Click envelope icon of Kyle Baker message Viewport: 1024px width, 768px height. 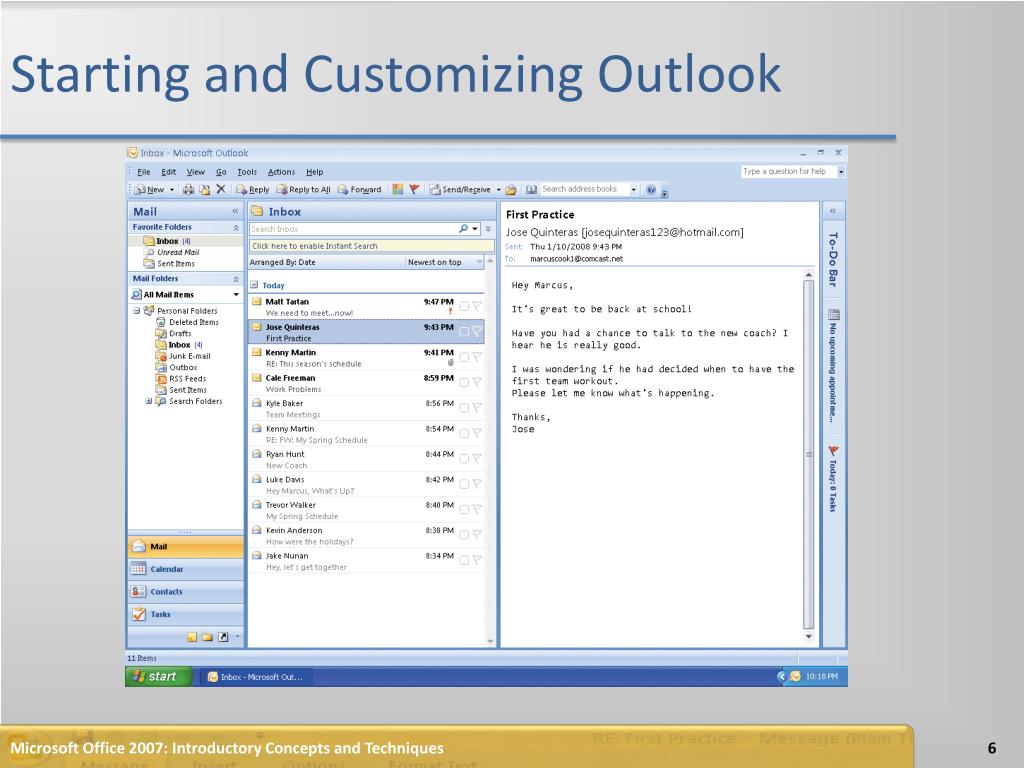(257, 403)
